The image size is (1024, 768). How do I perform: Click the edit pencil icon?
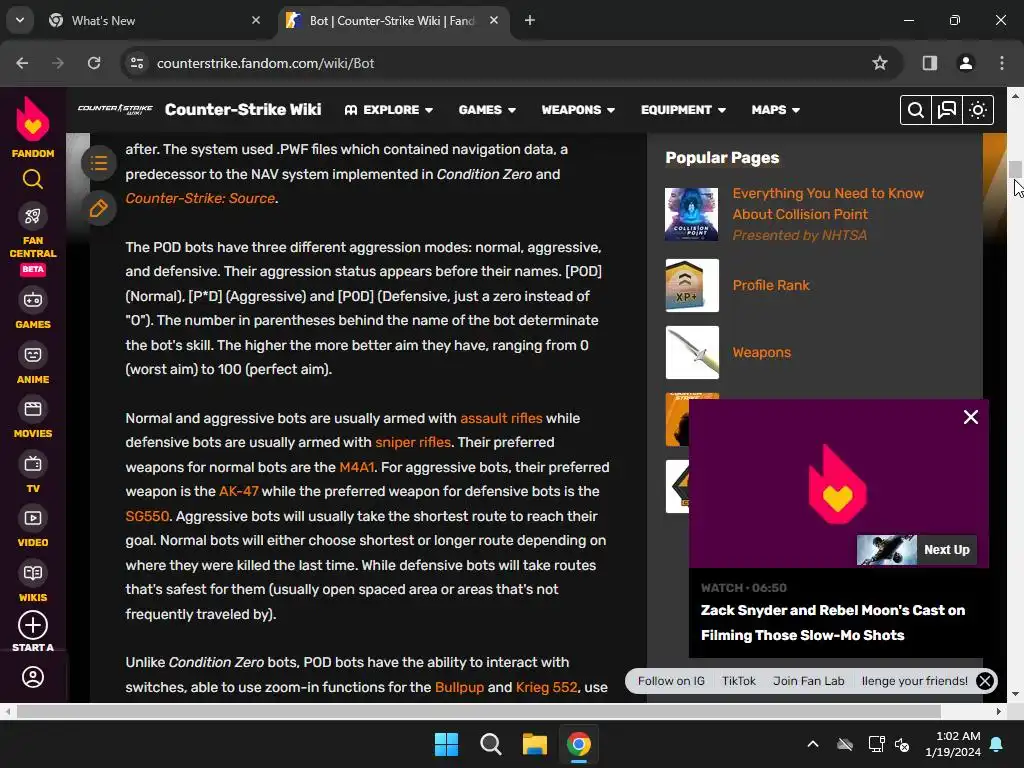99,209
